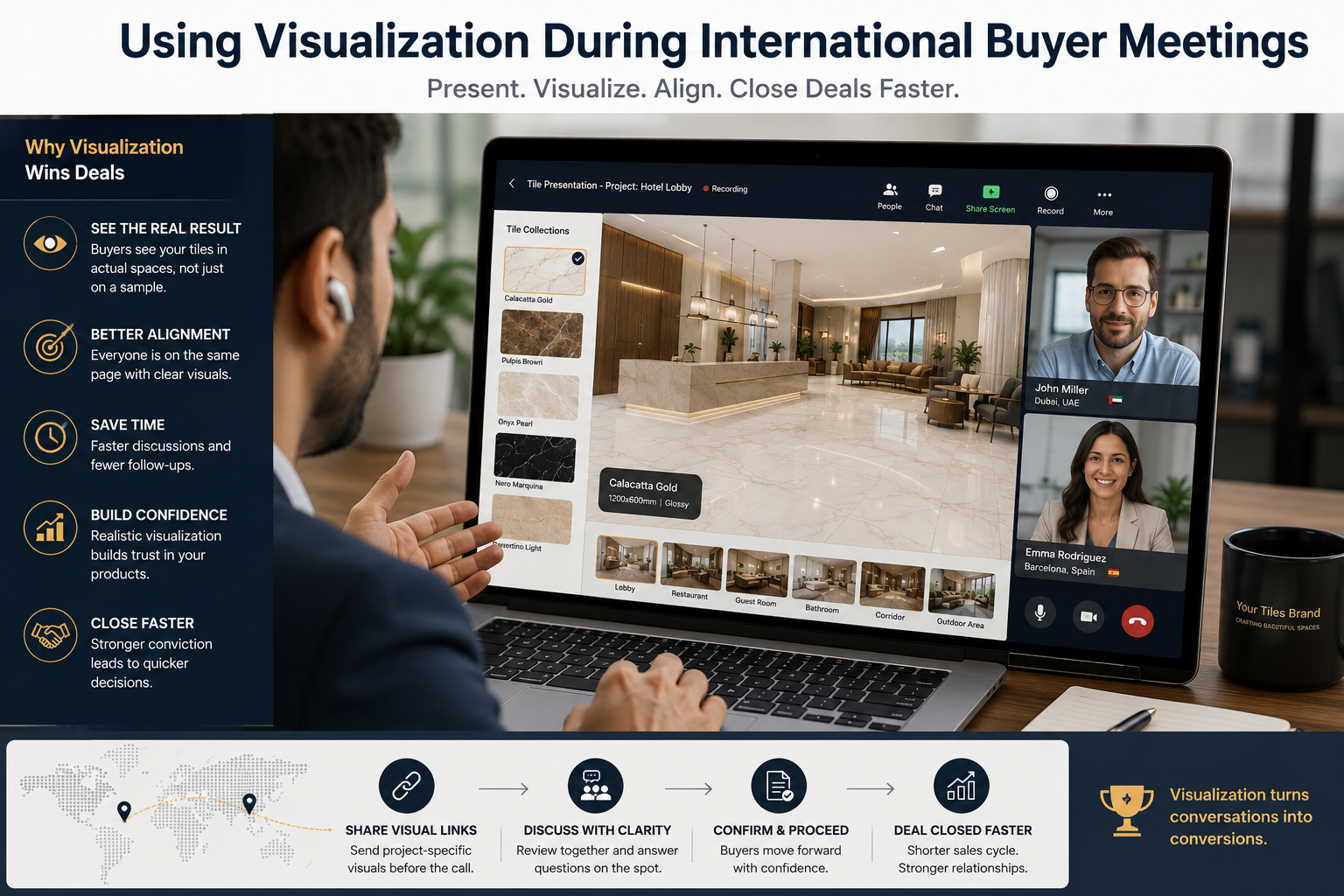This screenshot has height=896, width=1344.
Task: Open the Lobby room thumbnail
Action: [x=626, y=560]
